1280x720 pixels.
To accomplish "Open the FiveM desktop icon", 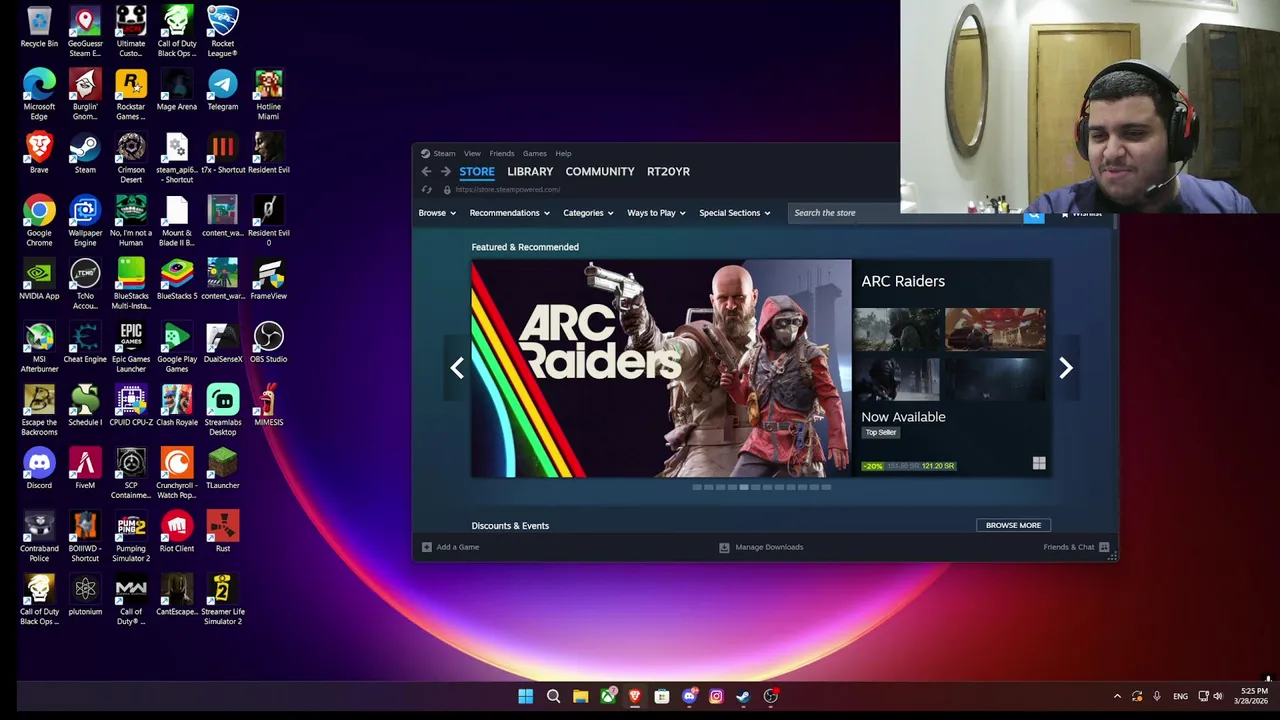I will 85,468.
